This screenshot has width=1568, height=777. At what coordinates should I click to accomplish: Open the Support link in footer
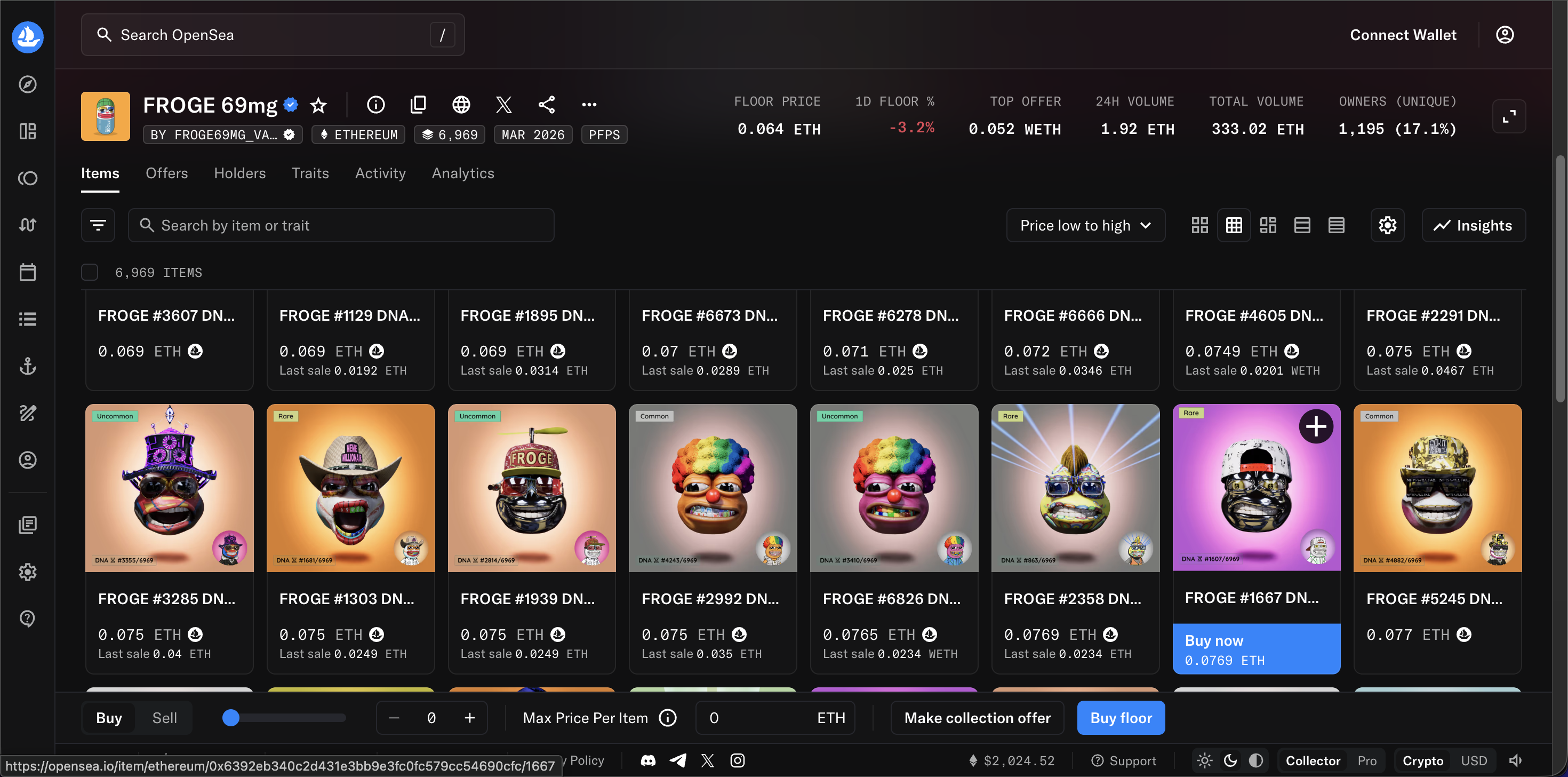click(x=1123, y=760)
